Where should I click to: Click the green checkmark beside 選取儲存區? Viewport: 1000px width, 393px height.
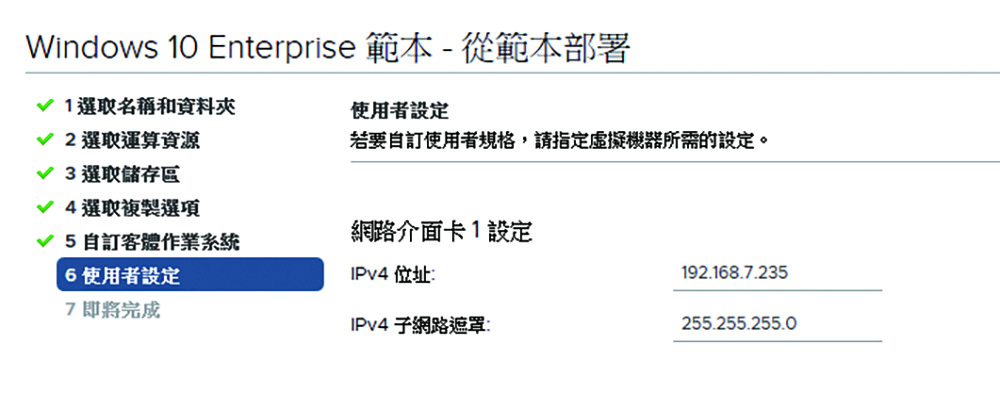coord(44,173)
